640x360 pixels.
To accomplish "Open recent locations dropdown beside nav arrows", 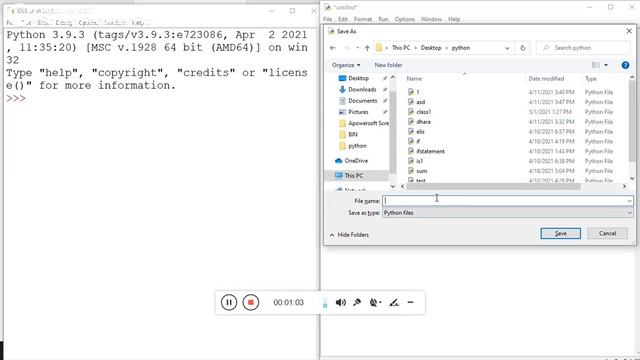I will coord(357,48).
